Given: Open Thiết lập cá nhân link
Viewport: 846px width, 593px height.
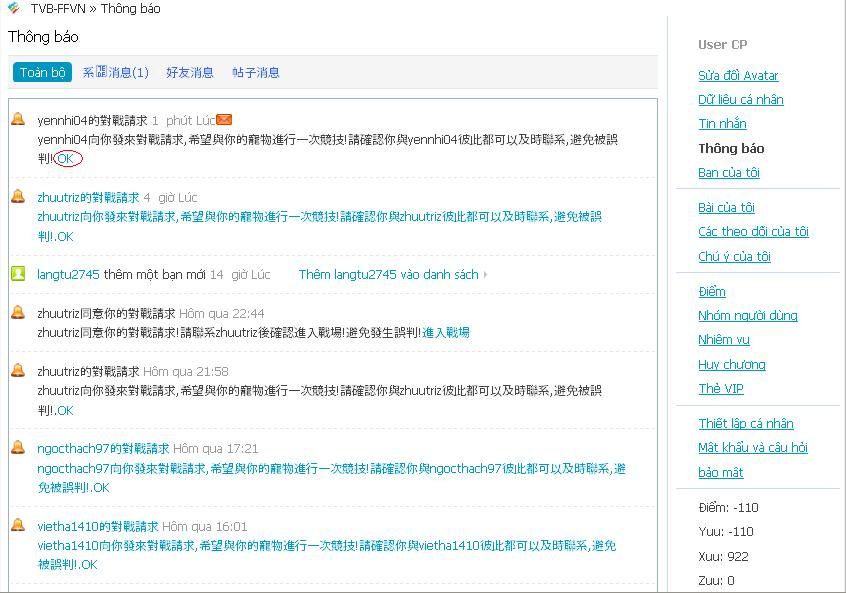Looking at the screenshot, I should click(x=746, y=423).
